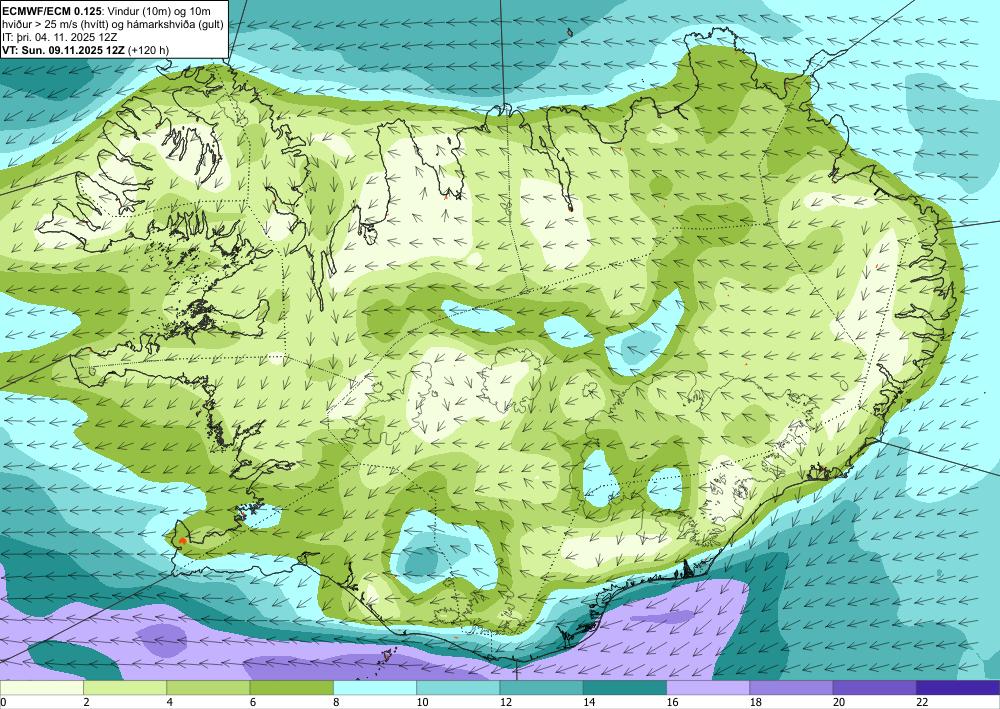Click the legend value label "0"
Viewport: 1000px width, 709px height.
3,703
